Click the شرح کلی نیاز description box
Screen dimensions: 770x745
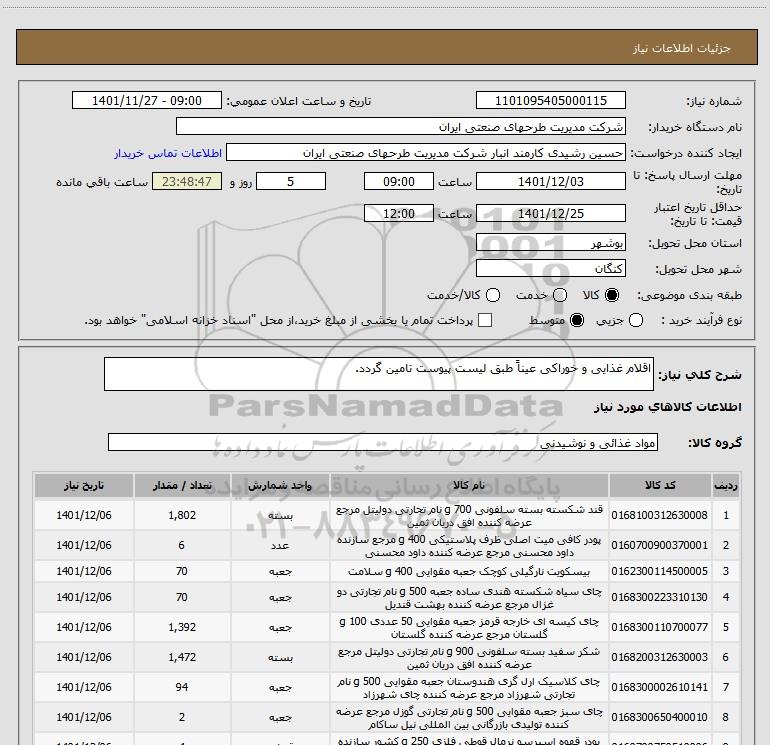(x=379, y=374)
